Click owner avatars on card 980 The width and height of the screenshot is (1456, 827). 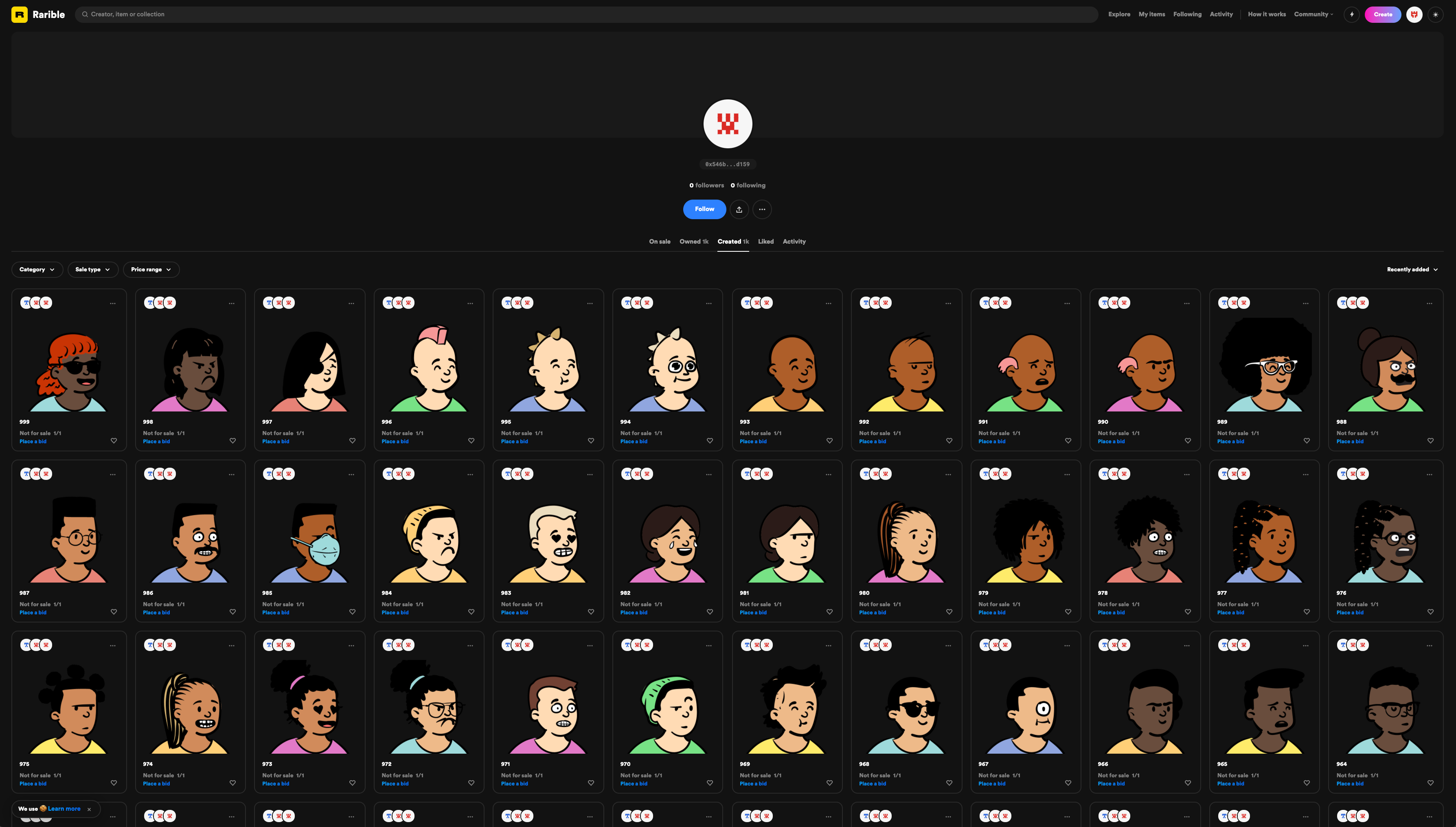click(876, 474)
